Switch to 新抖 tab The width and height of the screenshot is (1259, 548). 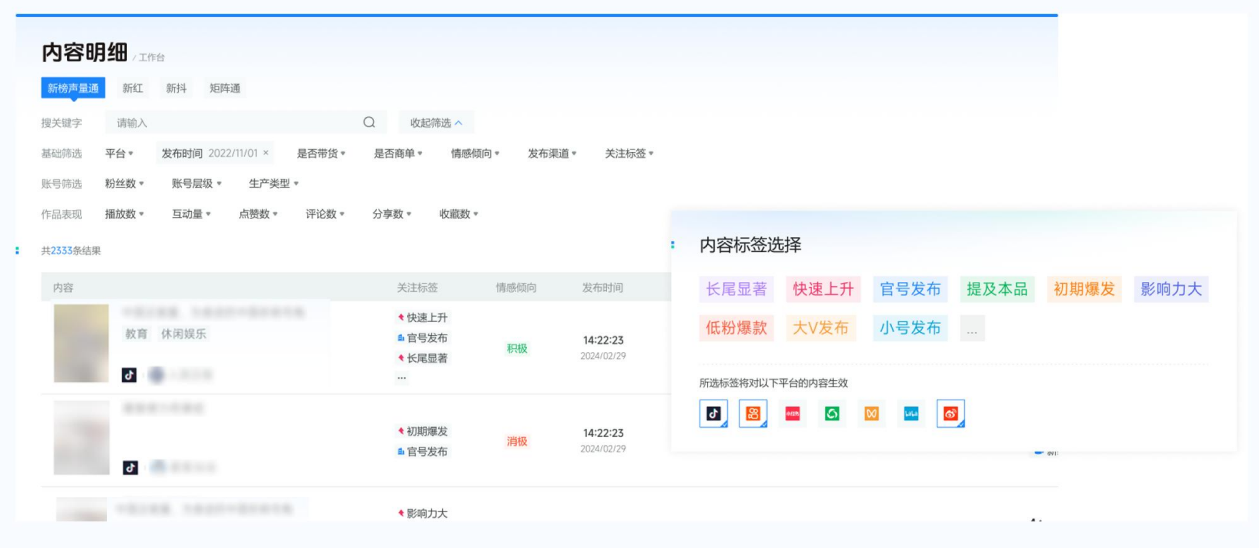coord(176,88)
